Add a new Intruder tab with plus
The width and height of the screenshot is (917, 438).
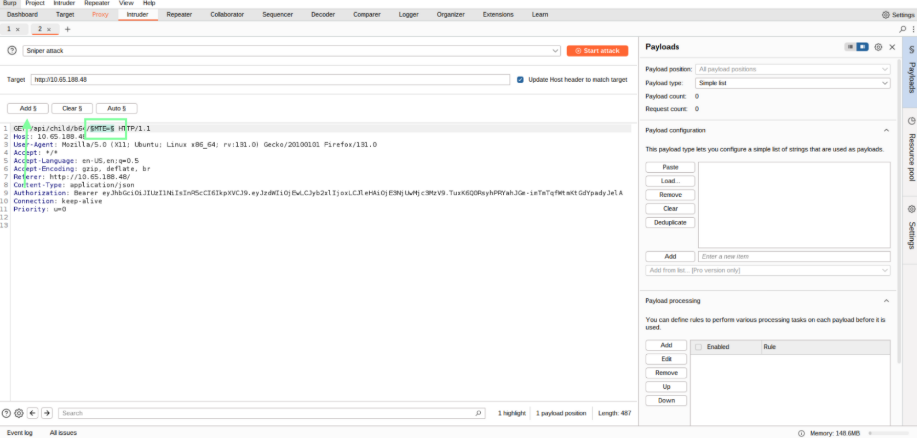(68, 29)
